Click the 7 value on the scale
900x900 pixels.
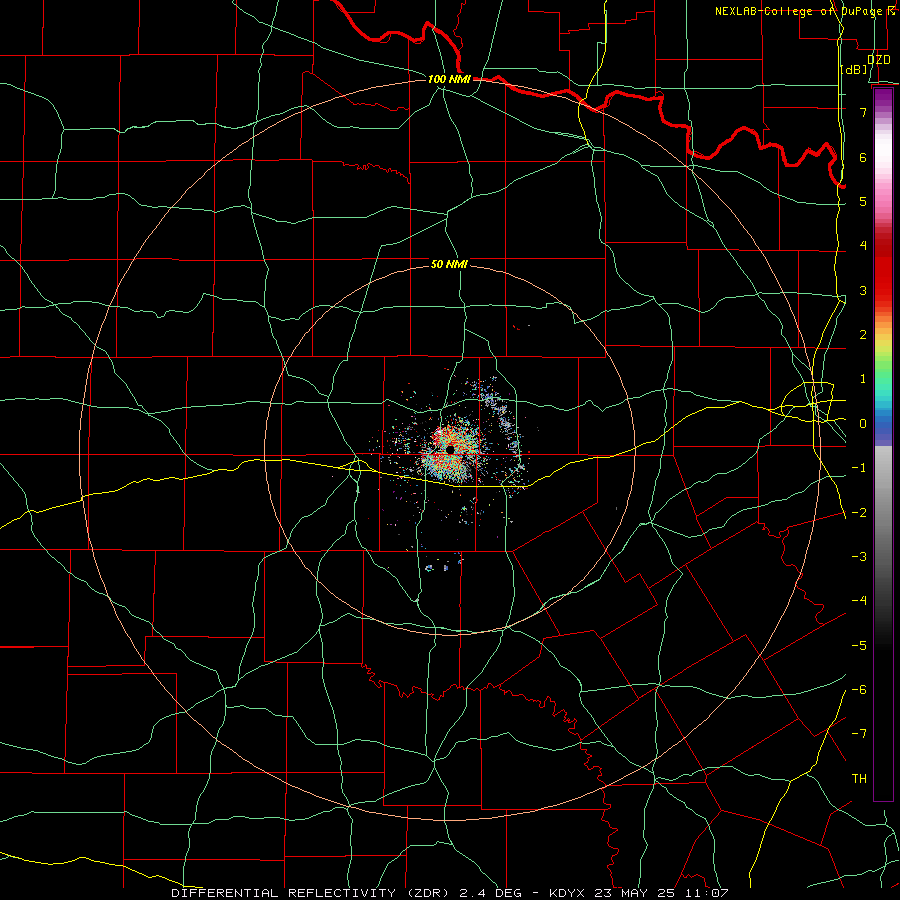click(x=863, y=112)
